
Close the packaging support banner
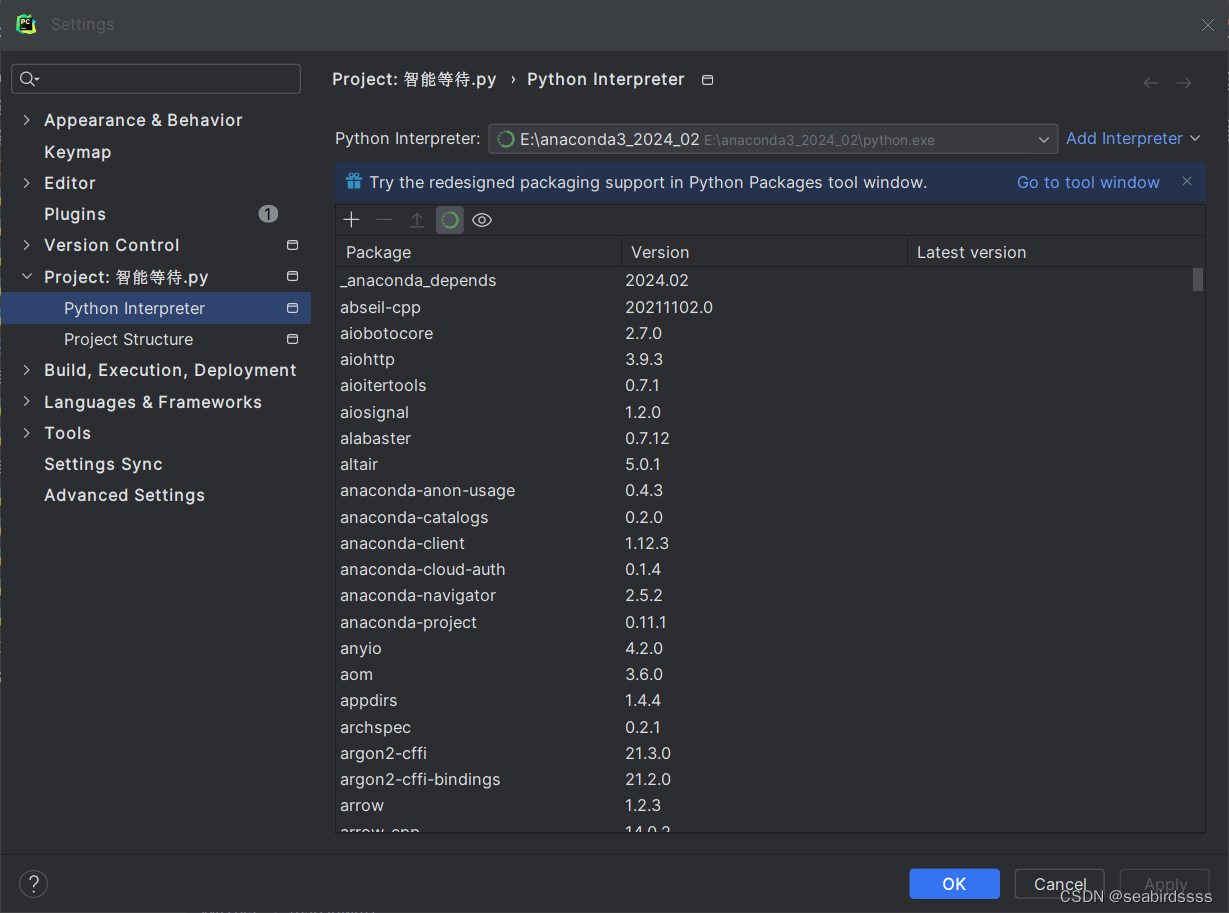point(1187,181)
